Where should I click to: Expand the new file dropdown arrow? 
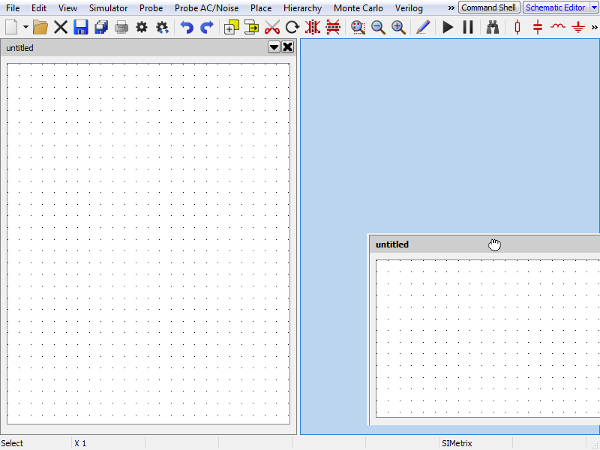coord(25,28)
